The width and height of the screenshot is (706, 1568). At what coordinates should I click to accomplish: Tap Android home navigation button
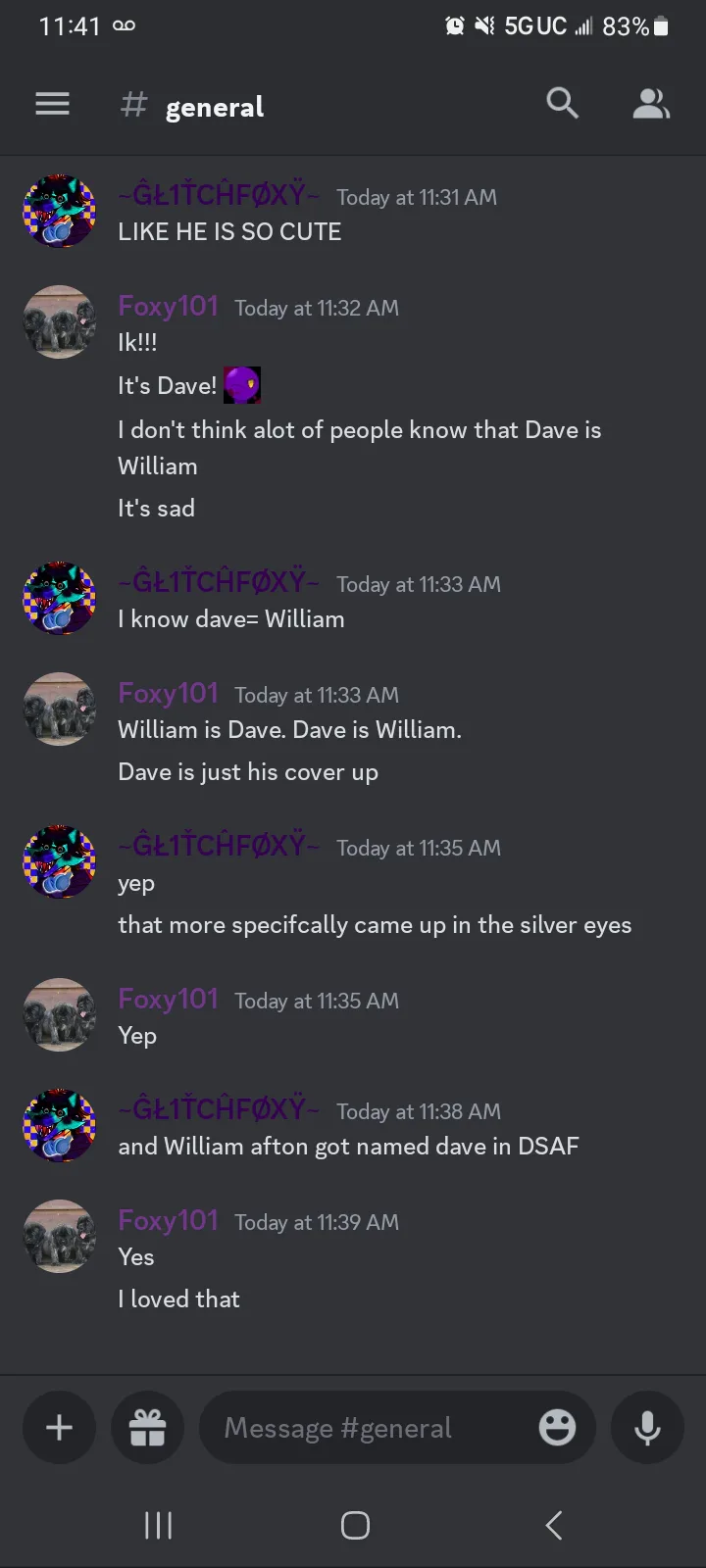coord(355,1525)
